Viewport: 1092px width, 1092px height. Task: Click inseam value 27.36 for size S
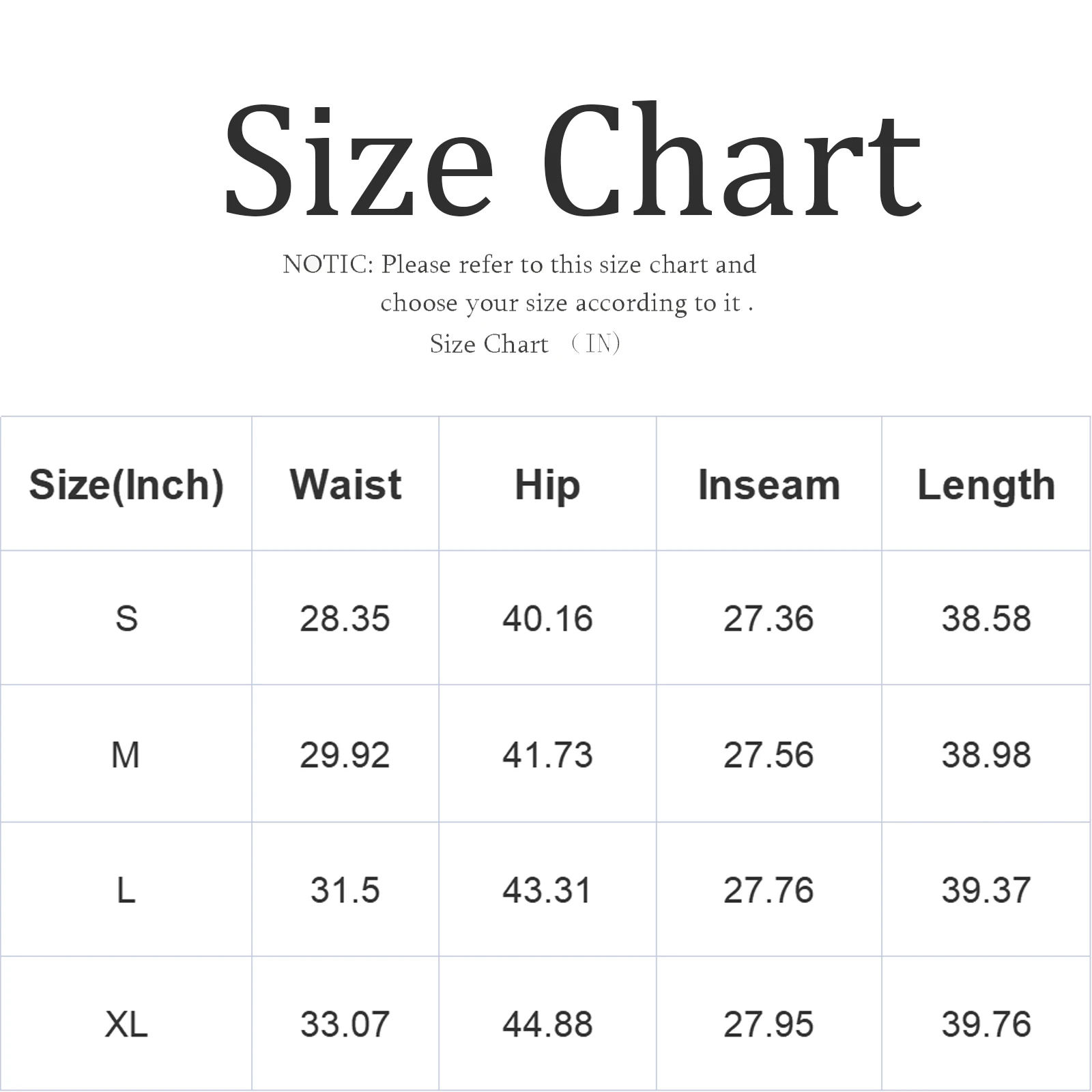click(768, 619)
